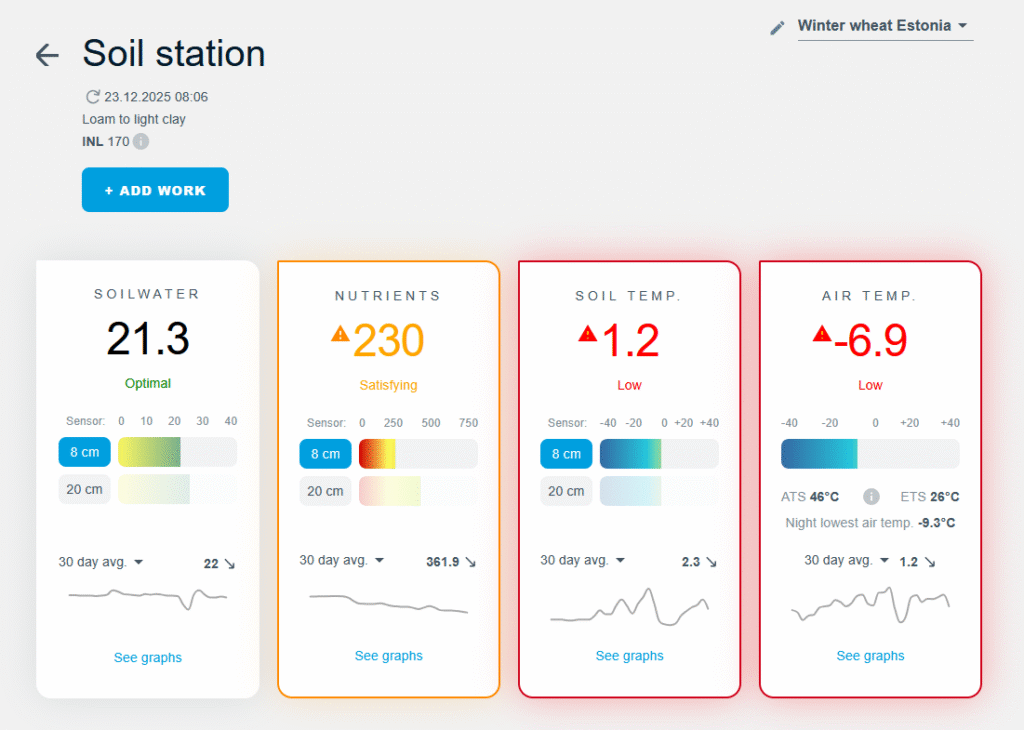Click the pencil edit icon near Winter wheat
This screenshot has width=1024, height=730.
click(777, 28)
